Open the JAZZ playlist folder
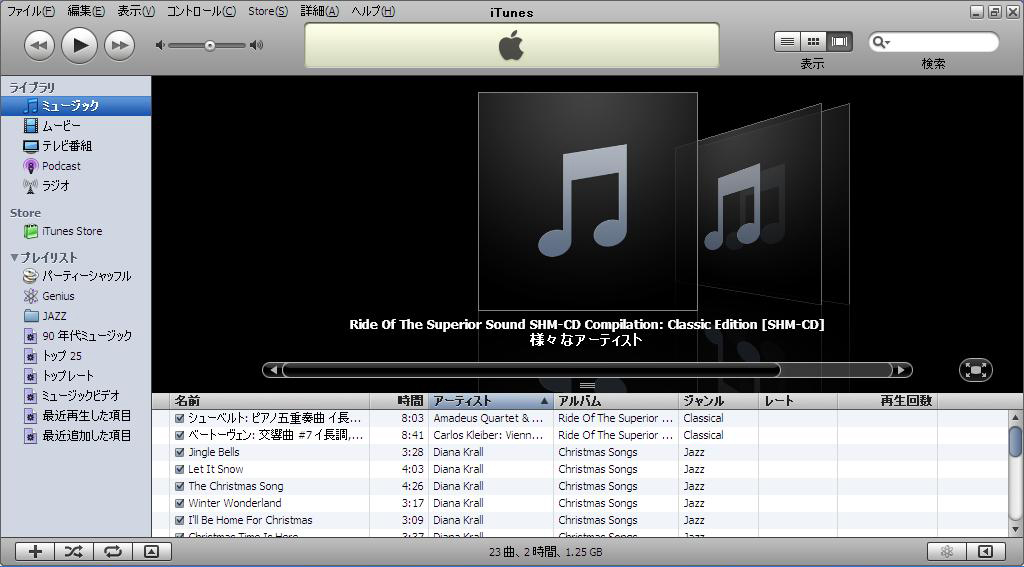The width and height of the screenshot is (1024, 567). coord(76,316)
